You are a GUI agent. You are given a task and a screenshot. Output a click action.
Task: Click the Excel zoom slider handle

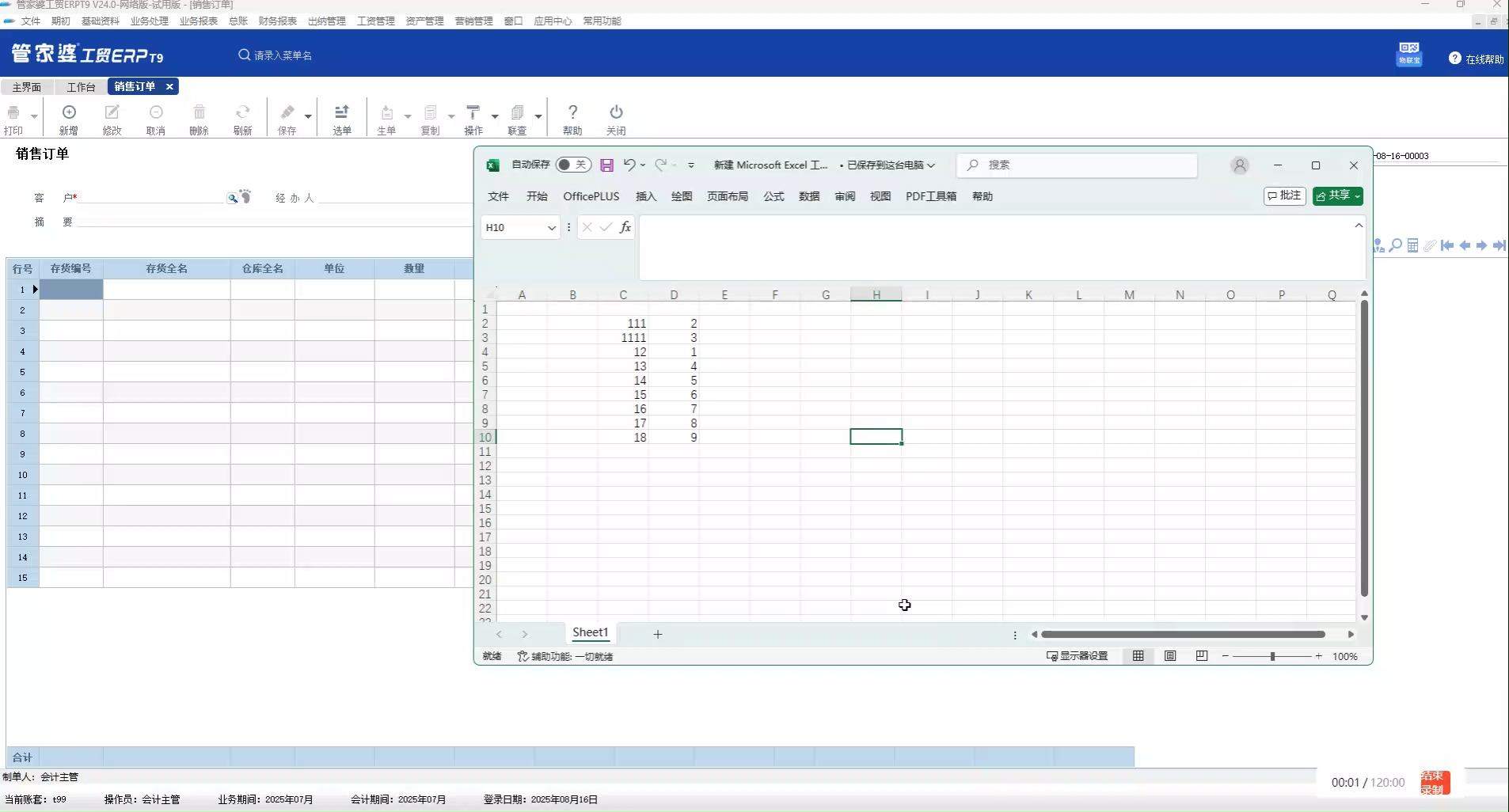(1272, 656)
